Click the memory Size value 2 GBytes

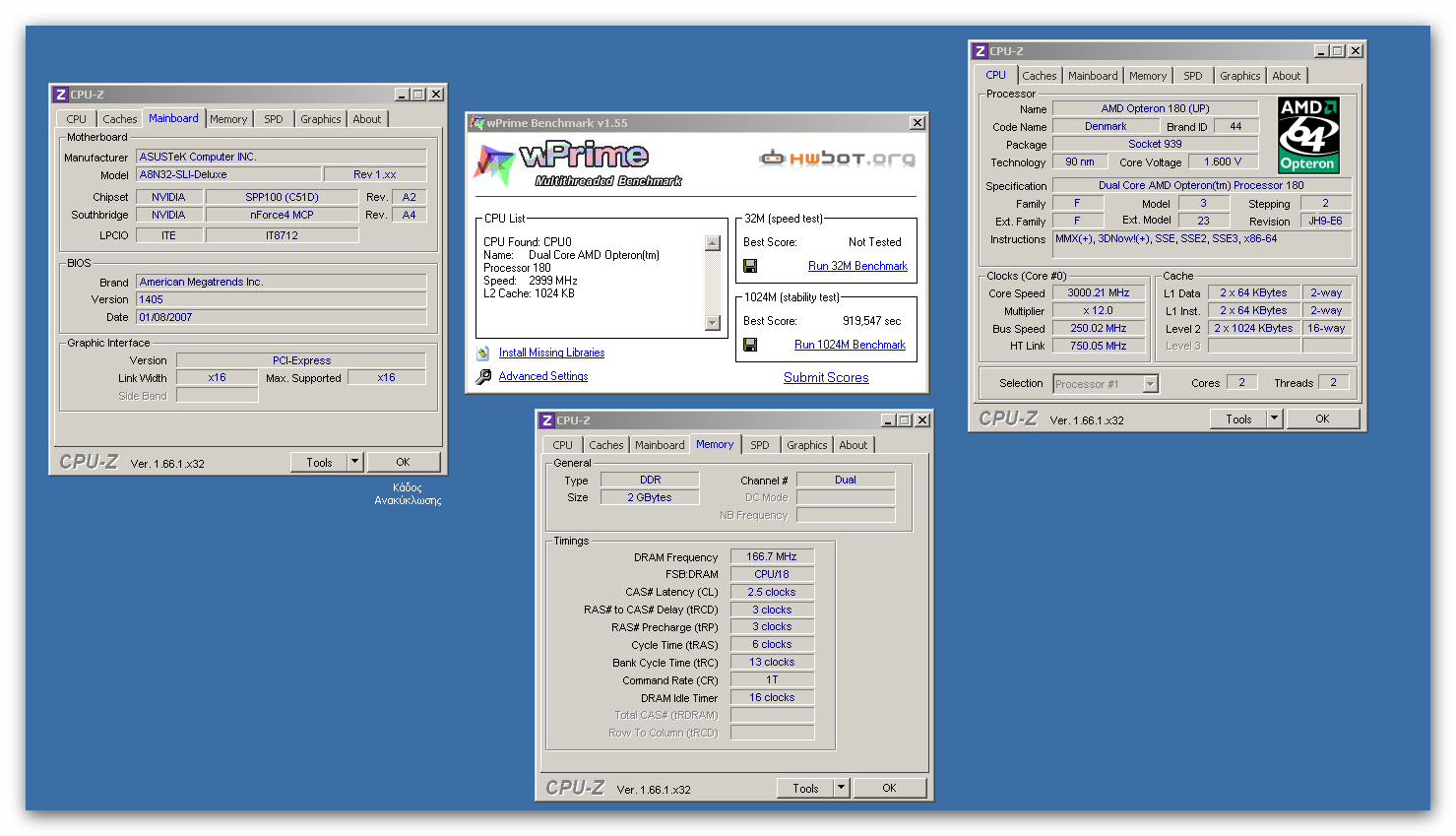tap(650, 497)
